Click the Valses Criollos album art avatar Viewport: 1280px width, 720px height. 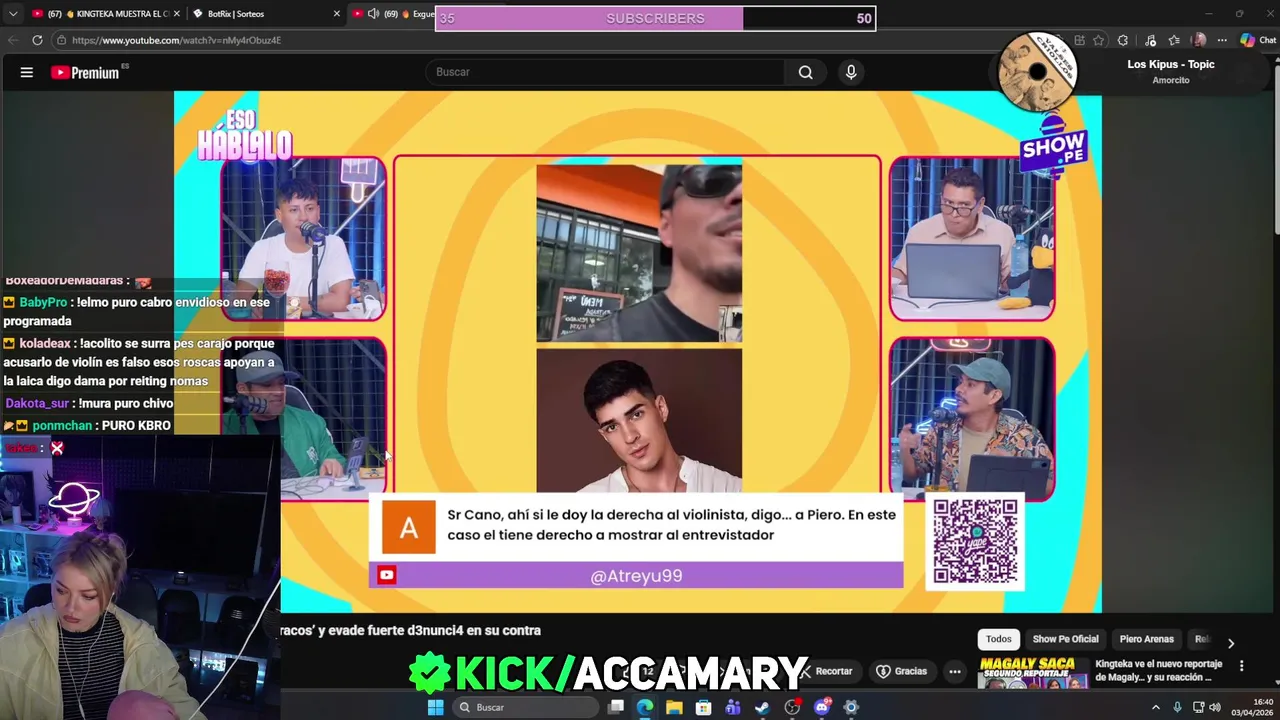1038,71
